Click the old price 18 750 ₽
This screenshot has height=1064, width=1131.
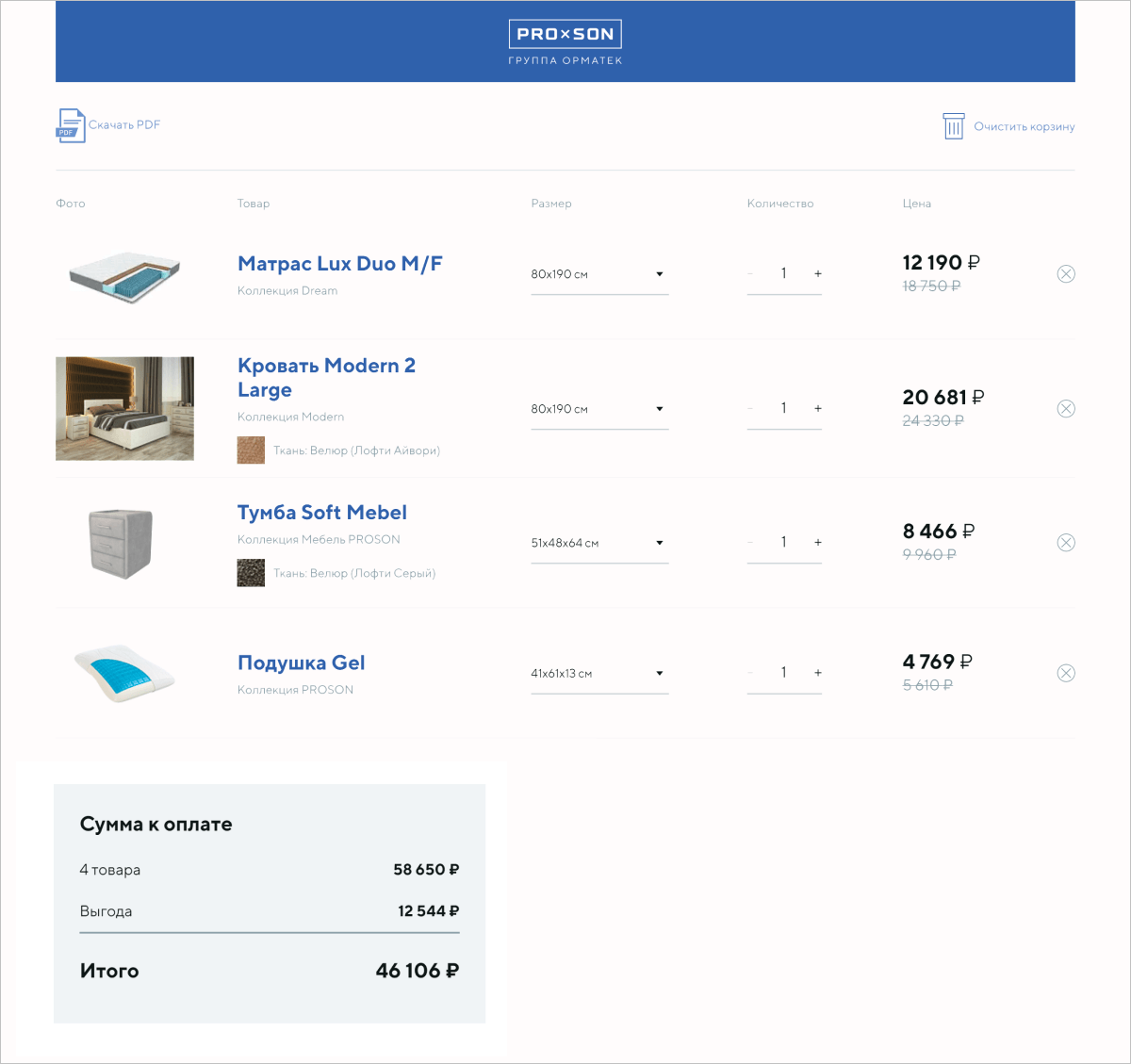coord(931,286)
